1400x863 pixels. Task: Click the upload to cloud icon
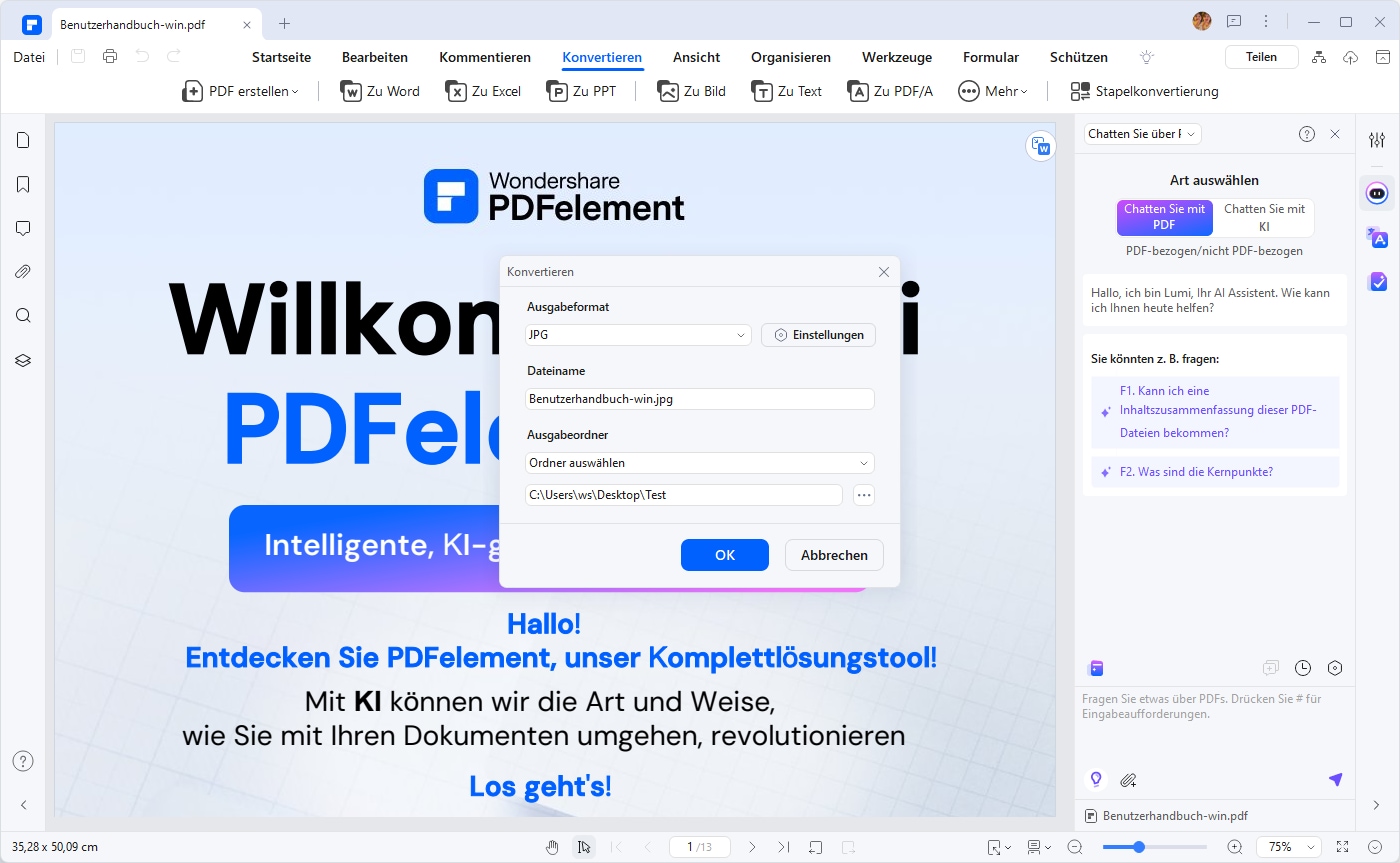pyautogui.click(x=1351, y=57)
